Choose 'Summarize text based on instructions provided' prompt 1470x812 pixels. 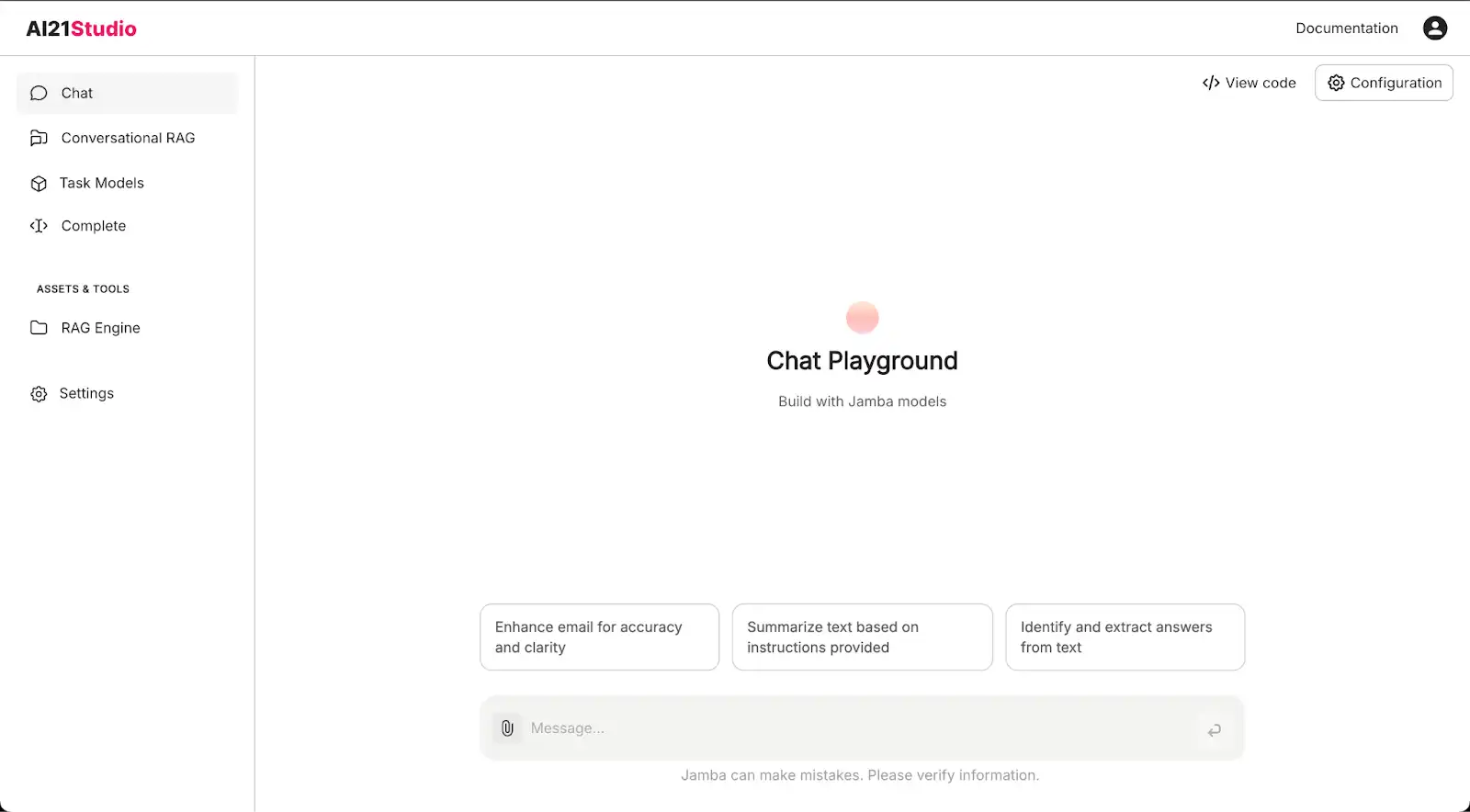click(x=862, y=637)
